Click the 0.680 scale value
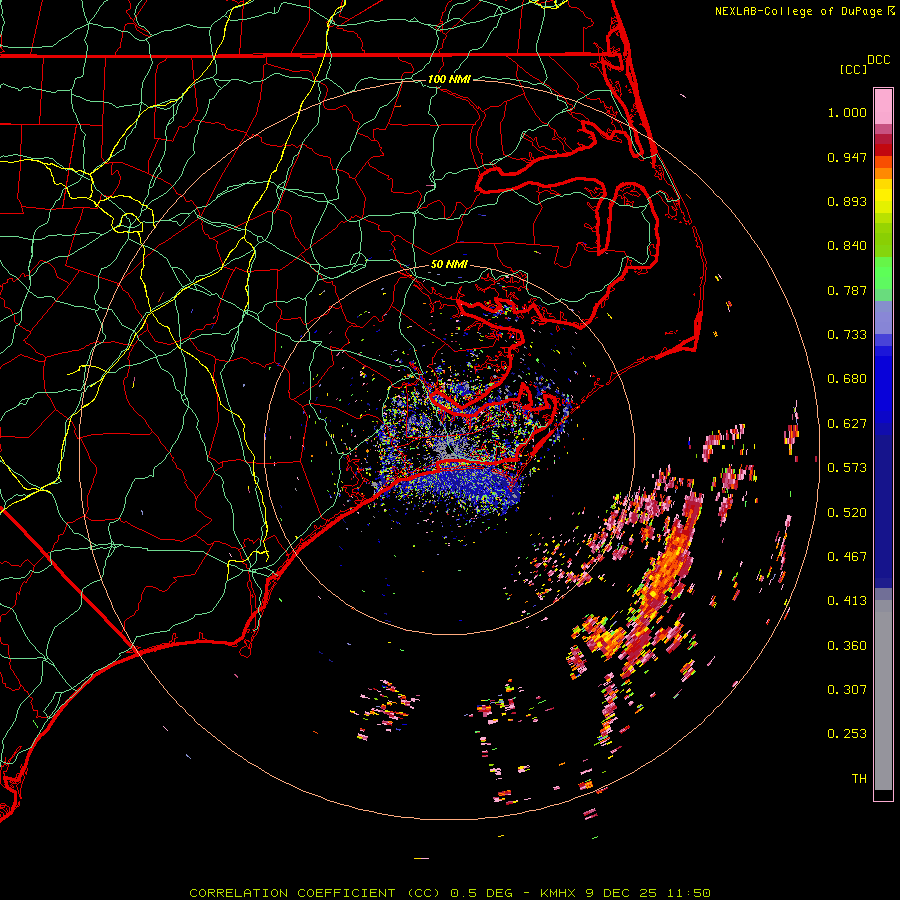The width and height of the screenshot is (900, 900). click(x=847, y=379)
